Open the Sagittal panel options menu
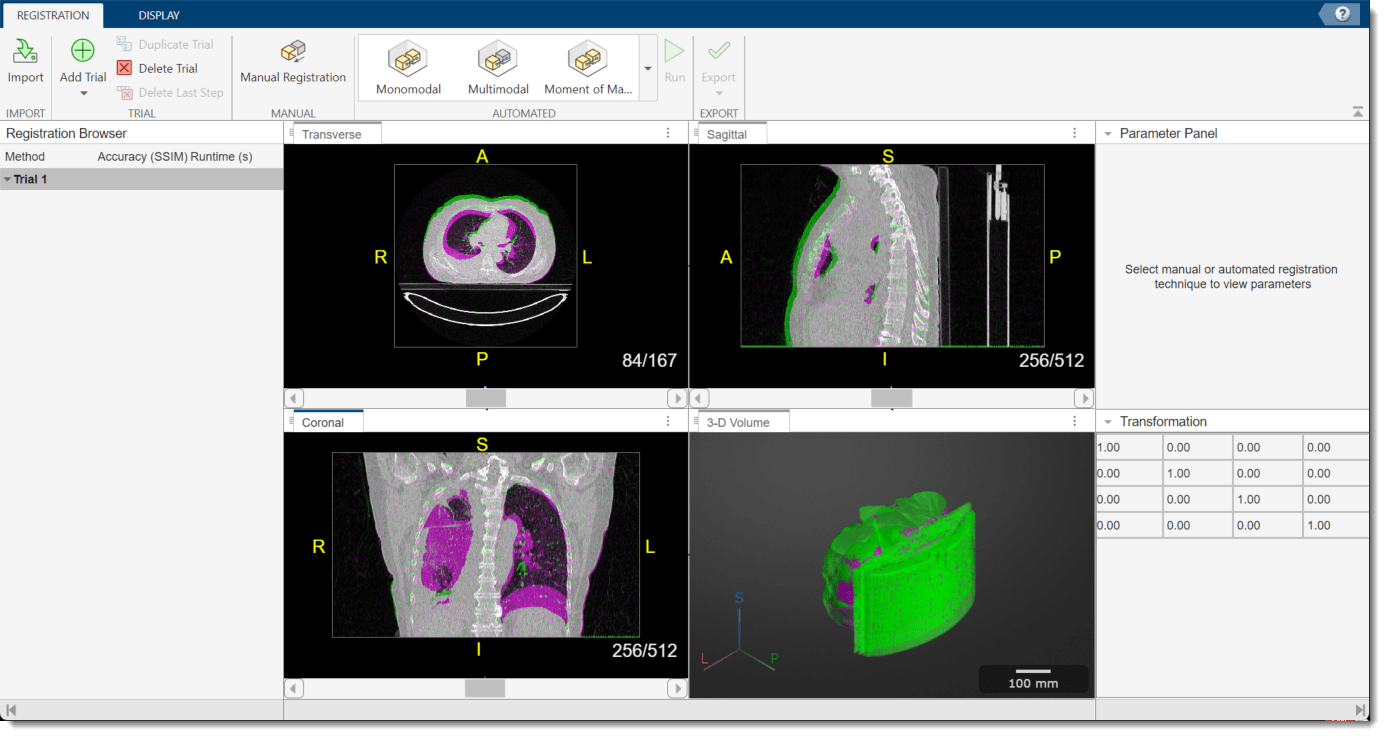The image size is (1385, 736). pyautogui.click(x=1075, y=133)
